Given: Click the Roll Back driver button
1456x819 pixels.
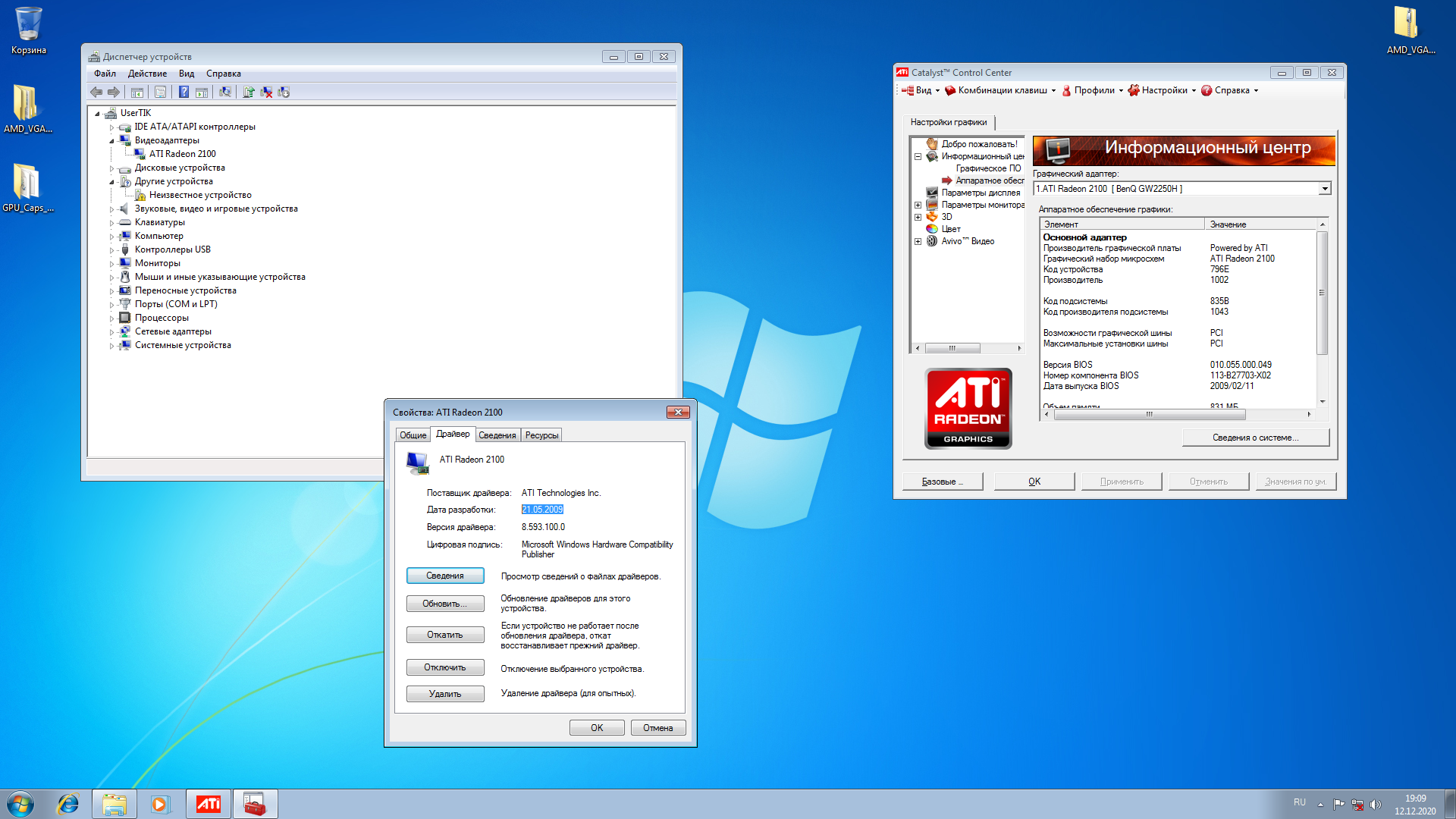Looking at the screenshot, I should (445, 635).
